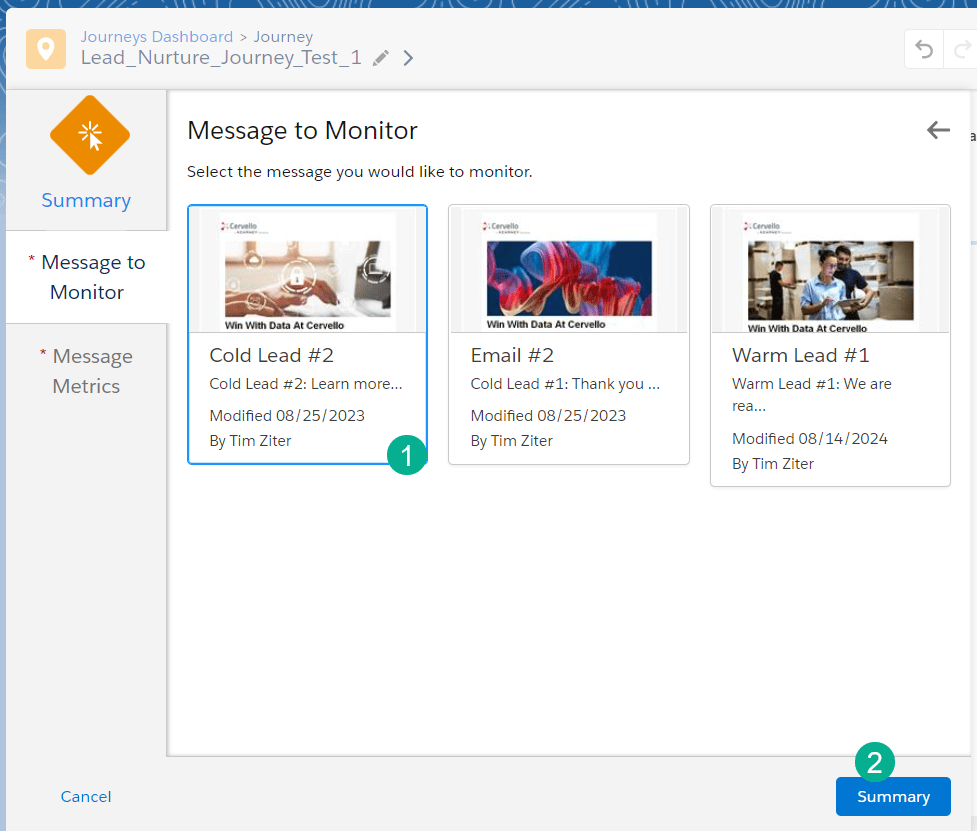The image size is (977, 831).
Task: Click the Cold Lead #2 email thumbnail
Action: click(307, 271)
